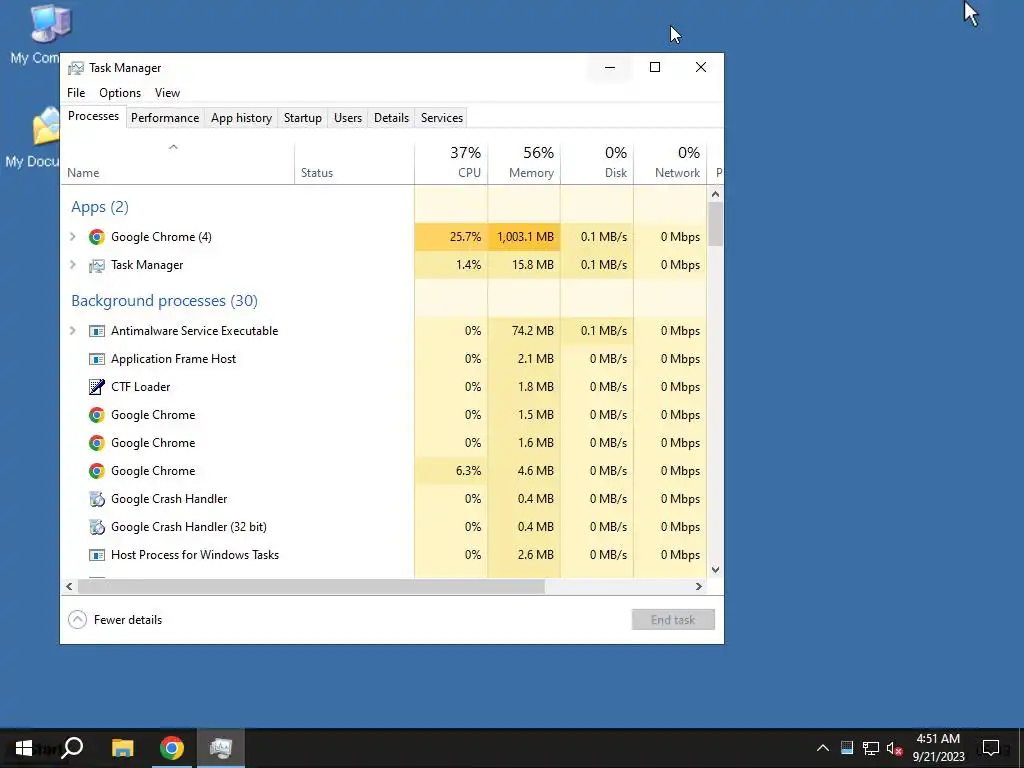Viewport: 1024px width, 768px height.
Task: Sort processes by the Name column header
Action: point(178,163)
